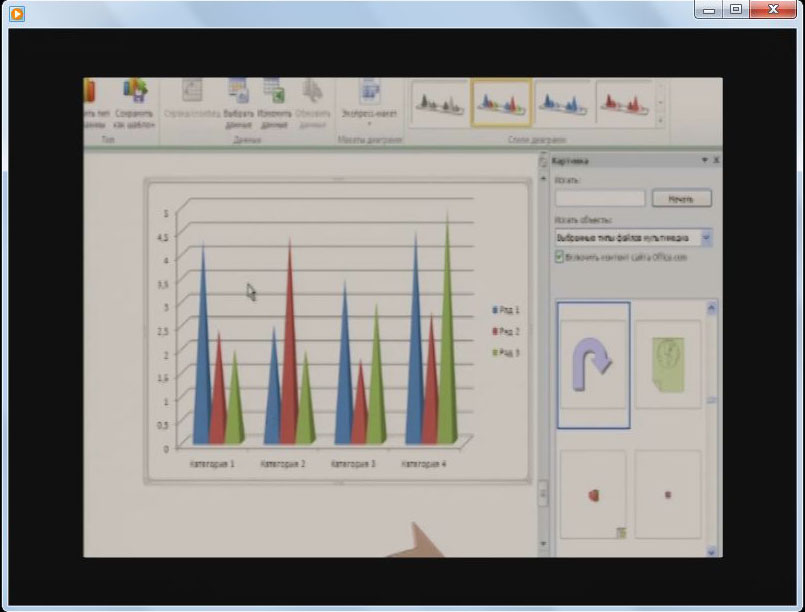Viewport: 805px width, 612px height.
Task: Click the 2,5 value on vertical axis
Action: coord(162,331)
